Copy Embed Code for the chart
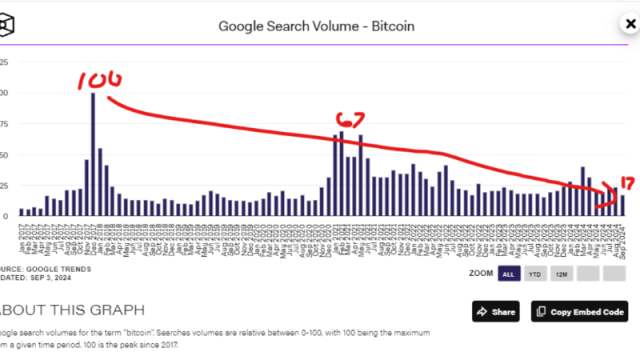Image resolution: width=640 pixels, height=364 pixels. (580, 312)
